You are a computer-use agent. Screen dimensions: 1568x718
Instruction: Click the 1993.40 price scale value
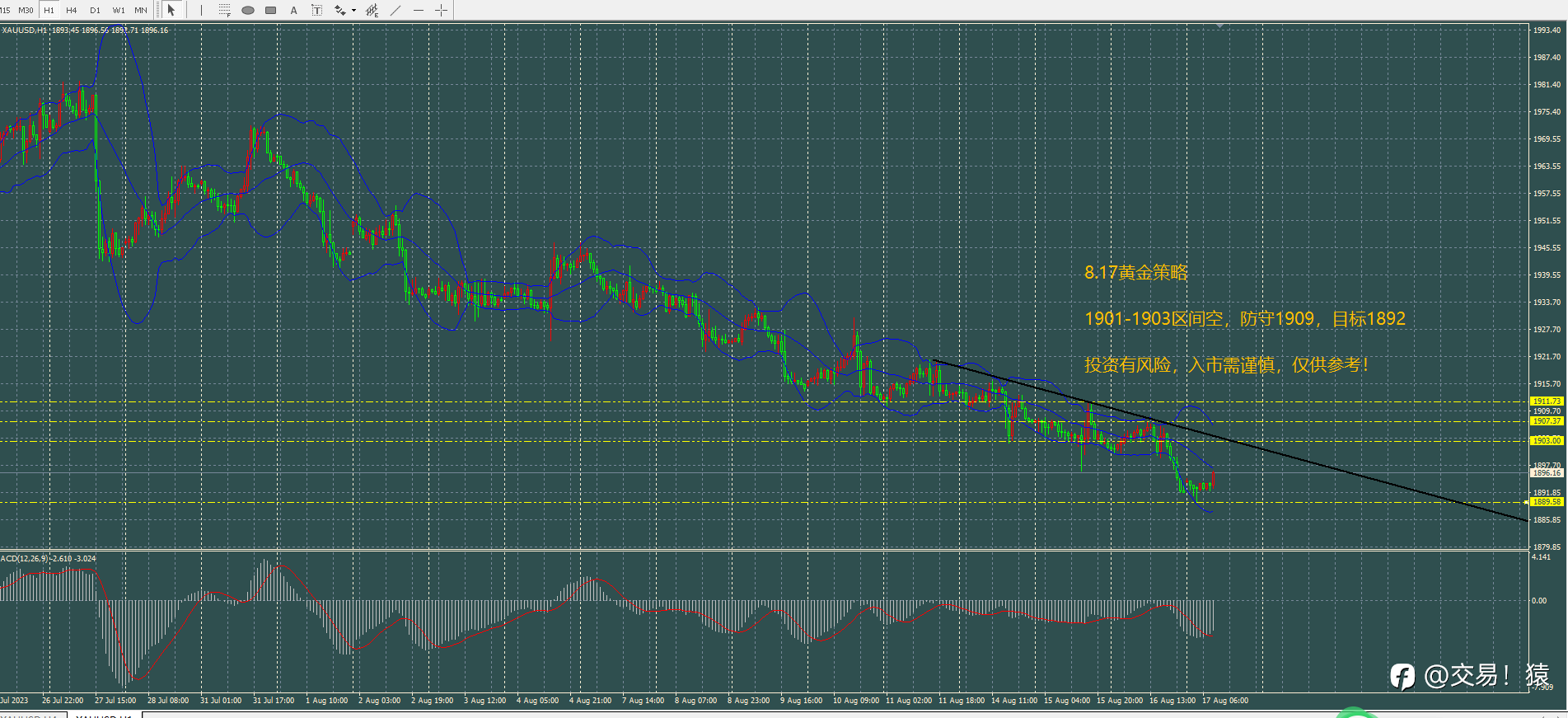[x=1547, y=31]
